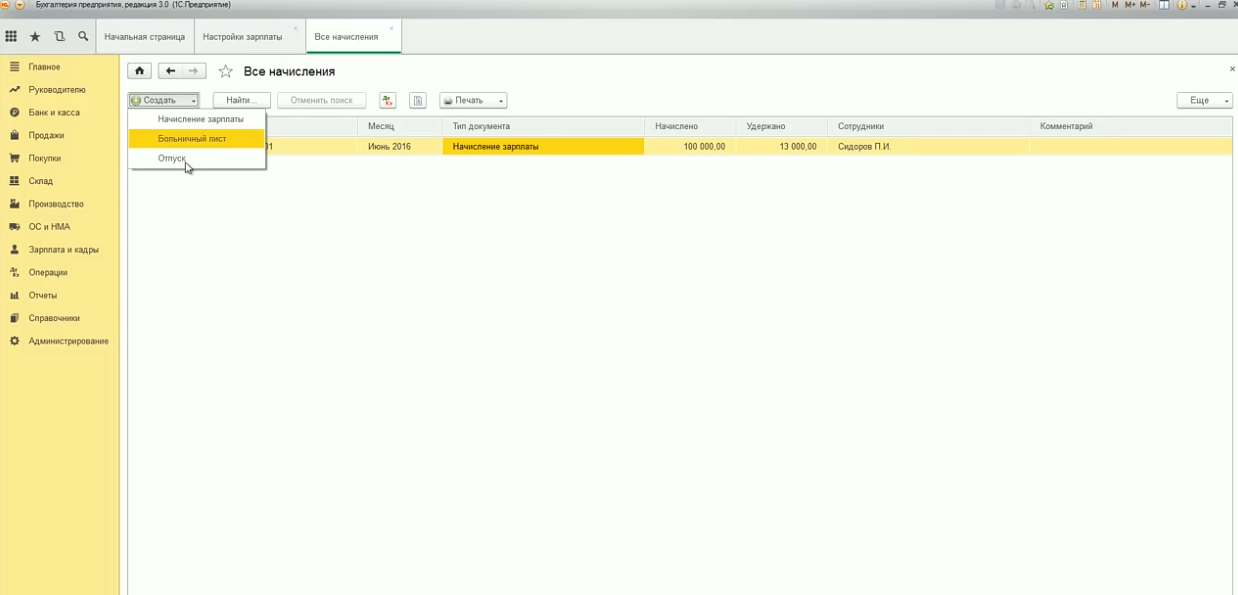
Task: Open the Еще dropdown menu
Action: 1204,100
